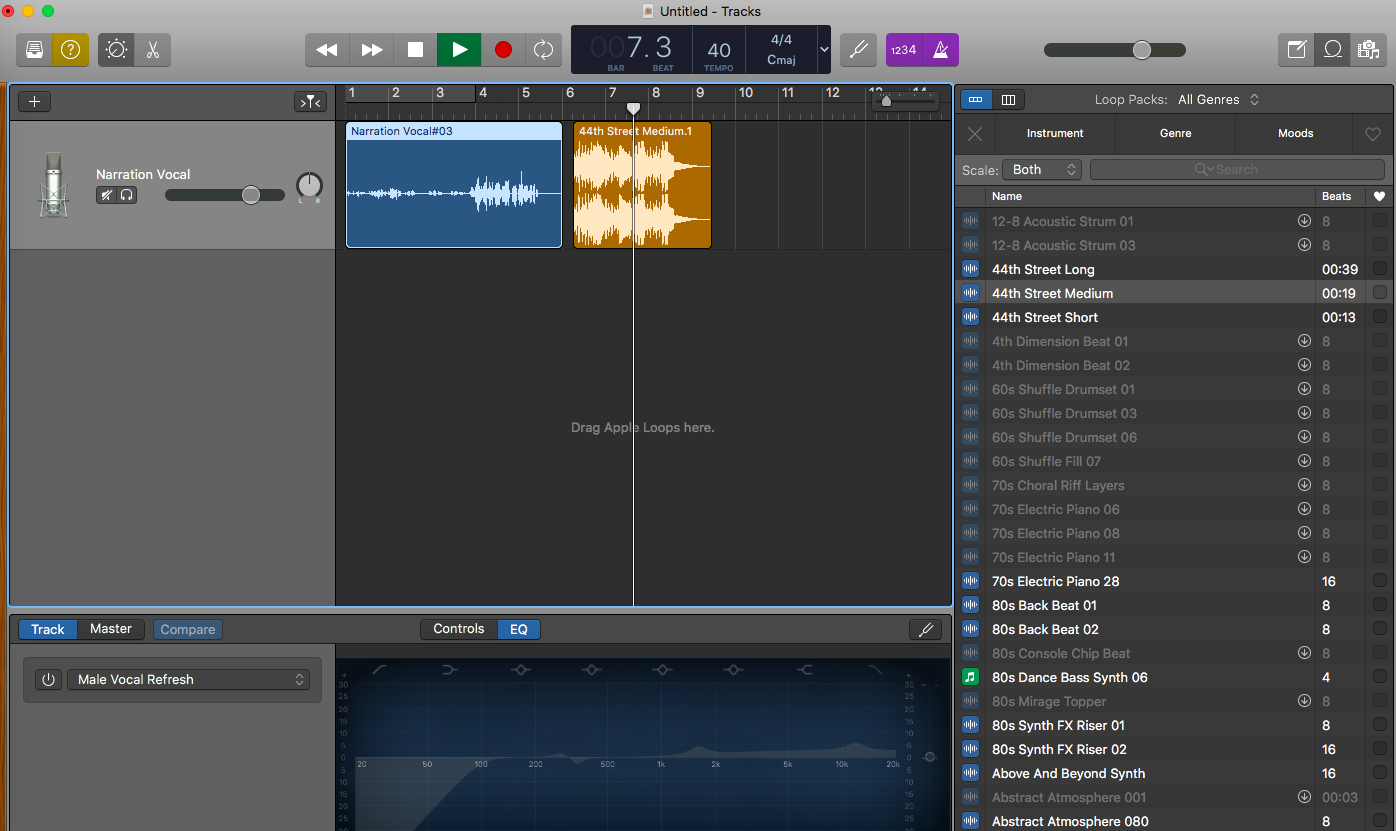Toggle the metronome click
Viewport: 1396px width, 831px height.
(941, 50)
